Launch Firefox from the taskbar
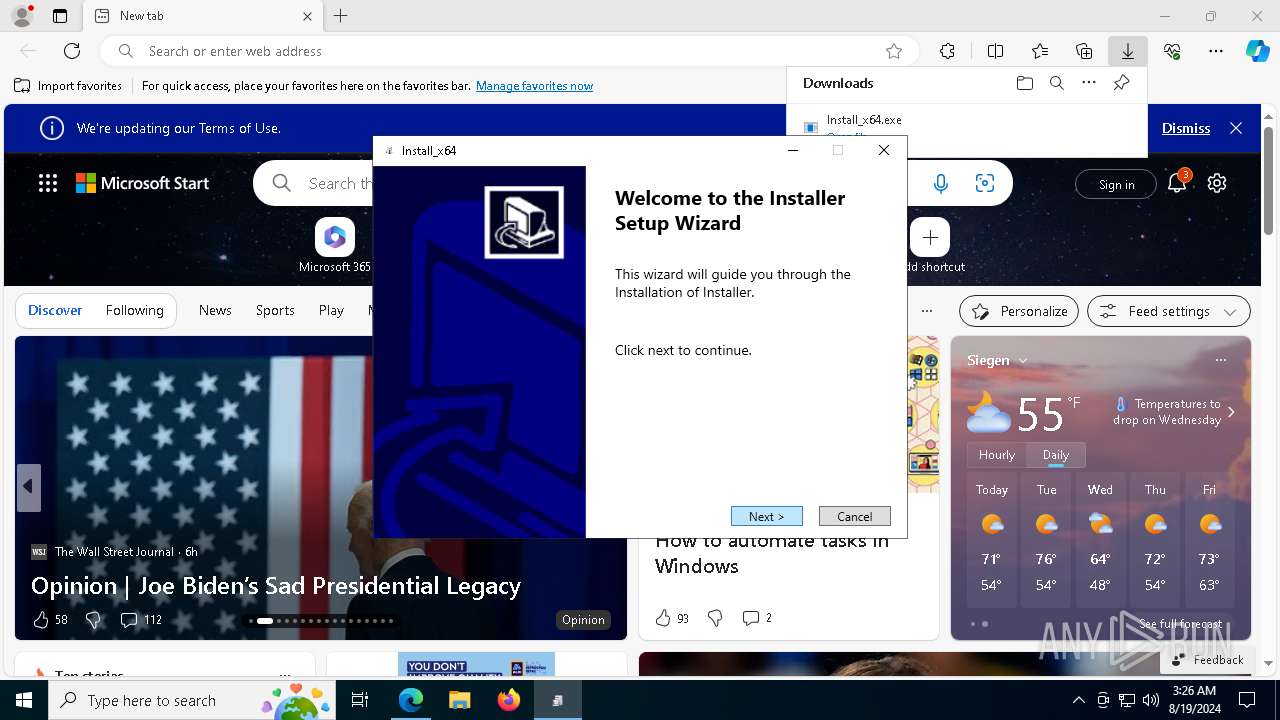1280x720 pixels. (509, 700)
